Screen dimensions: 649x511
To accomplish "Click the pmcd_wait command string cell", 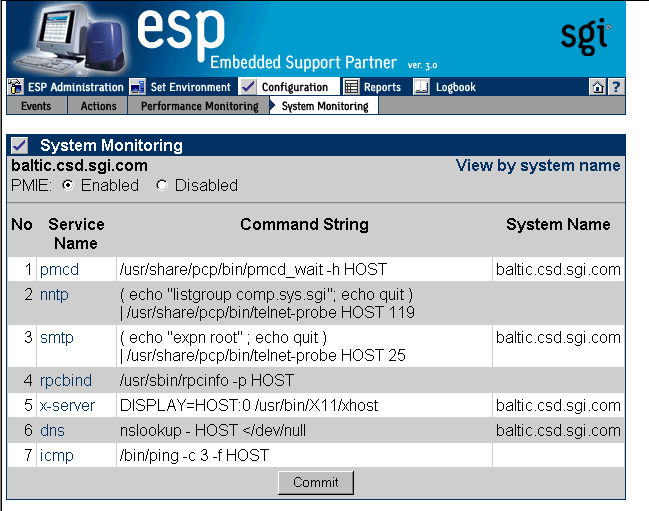I will coord(304,269).
